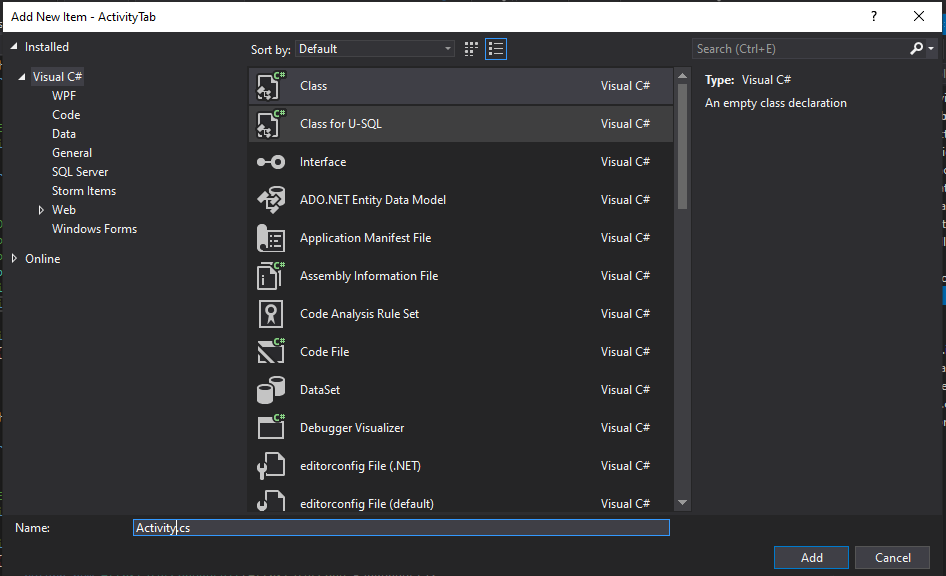The image size is (946, 576).
Task: Select the Storm Items category
Action: pos(84,191)
